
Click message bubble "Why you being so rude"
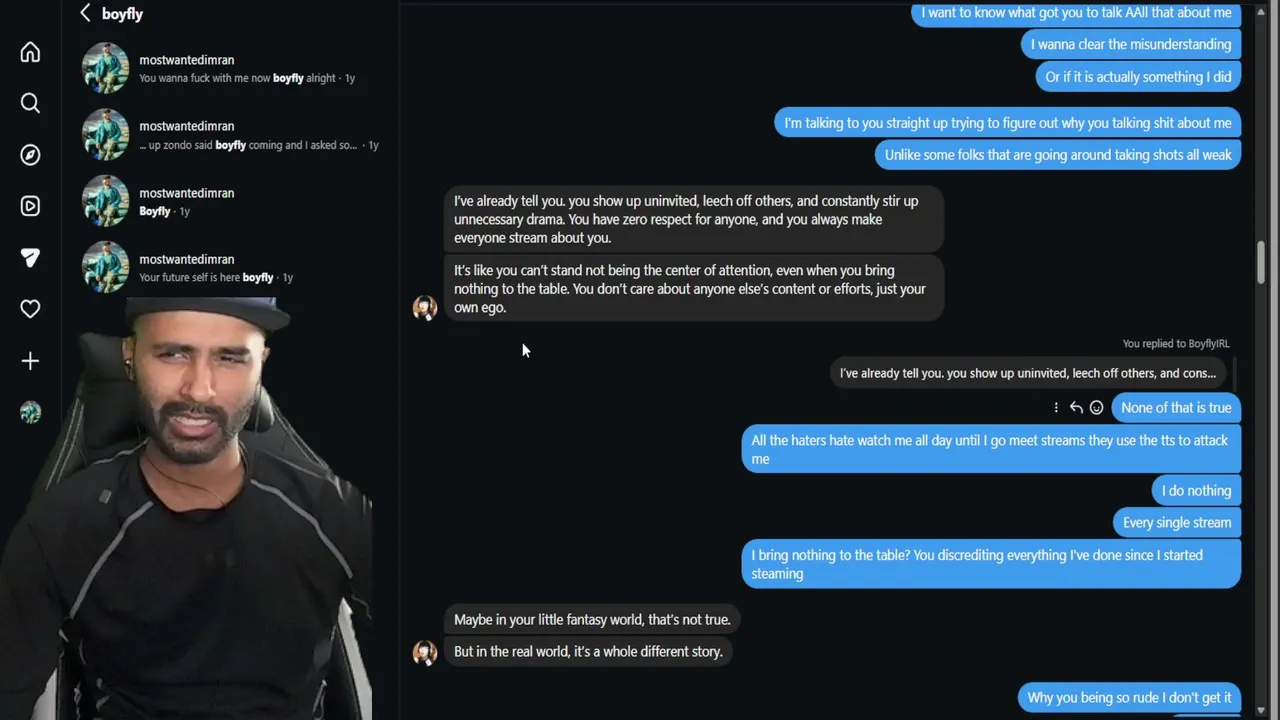pos(1129,698)
